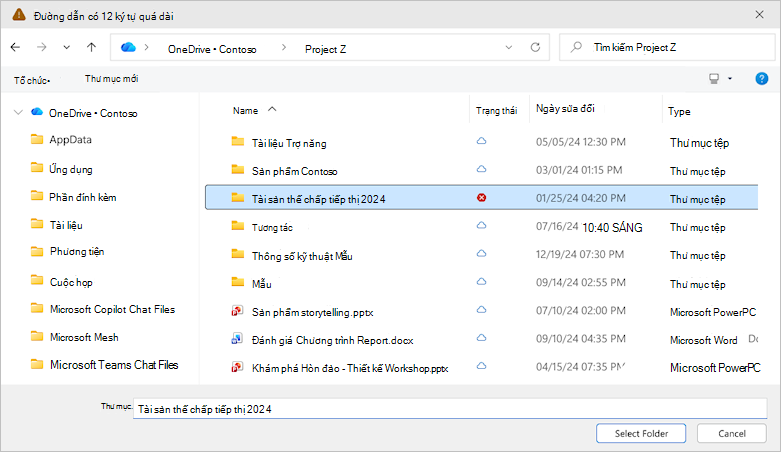The width and height of the screenshot is (781, 452).
Task: Click PowerPoint icon of Khám phá Hòn đảo file
Action: tap(237, 367)
